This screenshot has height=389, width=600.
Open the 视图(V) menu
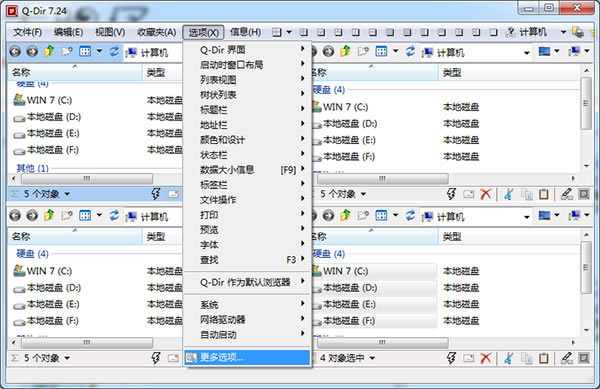click(x=110, y=33)
